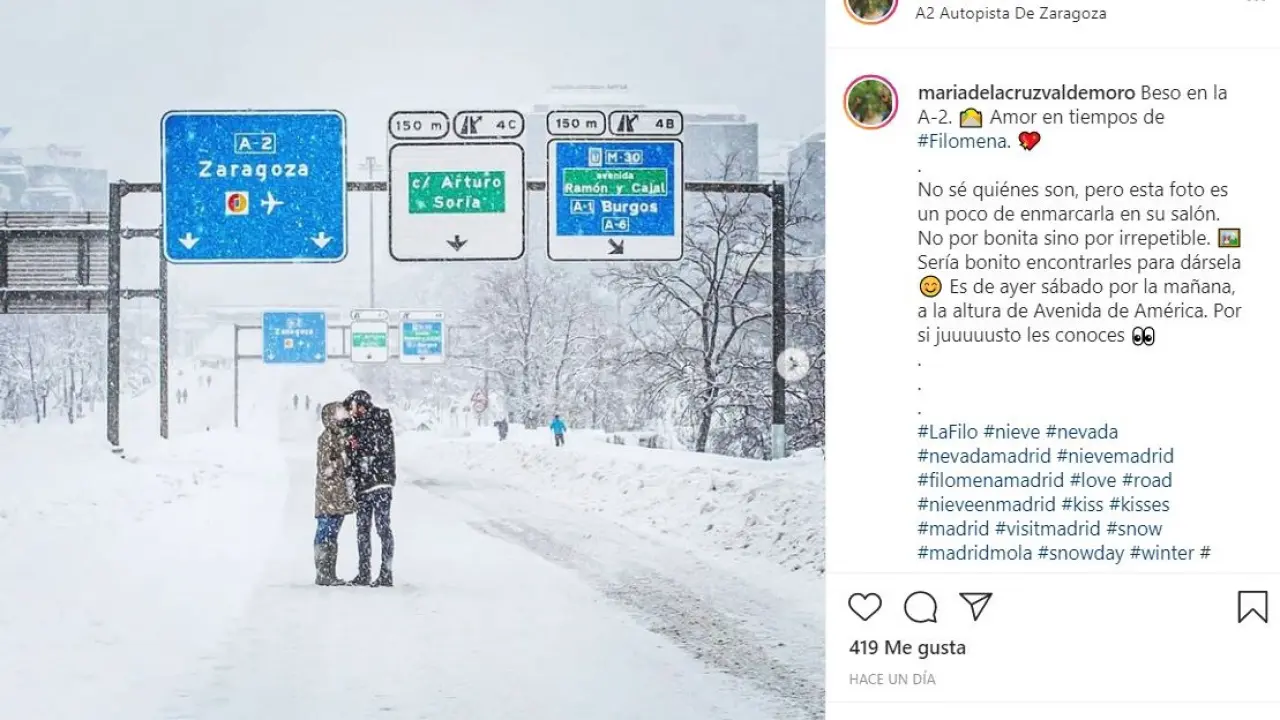Open the profile avatar in the post header
This screenshot has height=720, width=1280.
(x=871, y=10)
